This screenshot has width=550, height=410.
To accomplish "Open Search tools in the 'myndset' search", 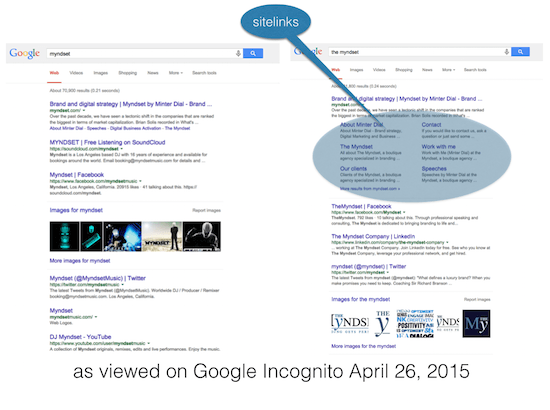I will tap(204, 73).
